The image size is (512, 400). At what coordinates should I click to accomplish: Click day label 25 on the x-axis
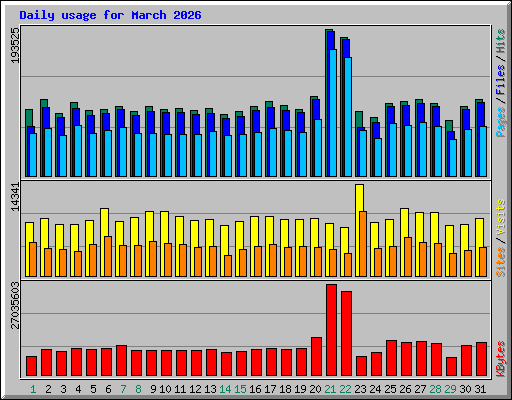click(x=390, y=389)
